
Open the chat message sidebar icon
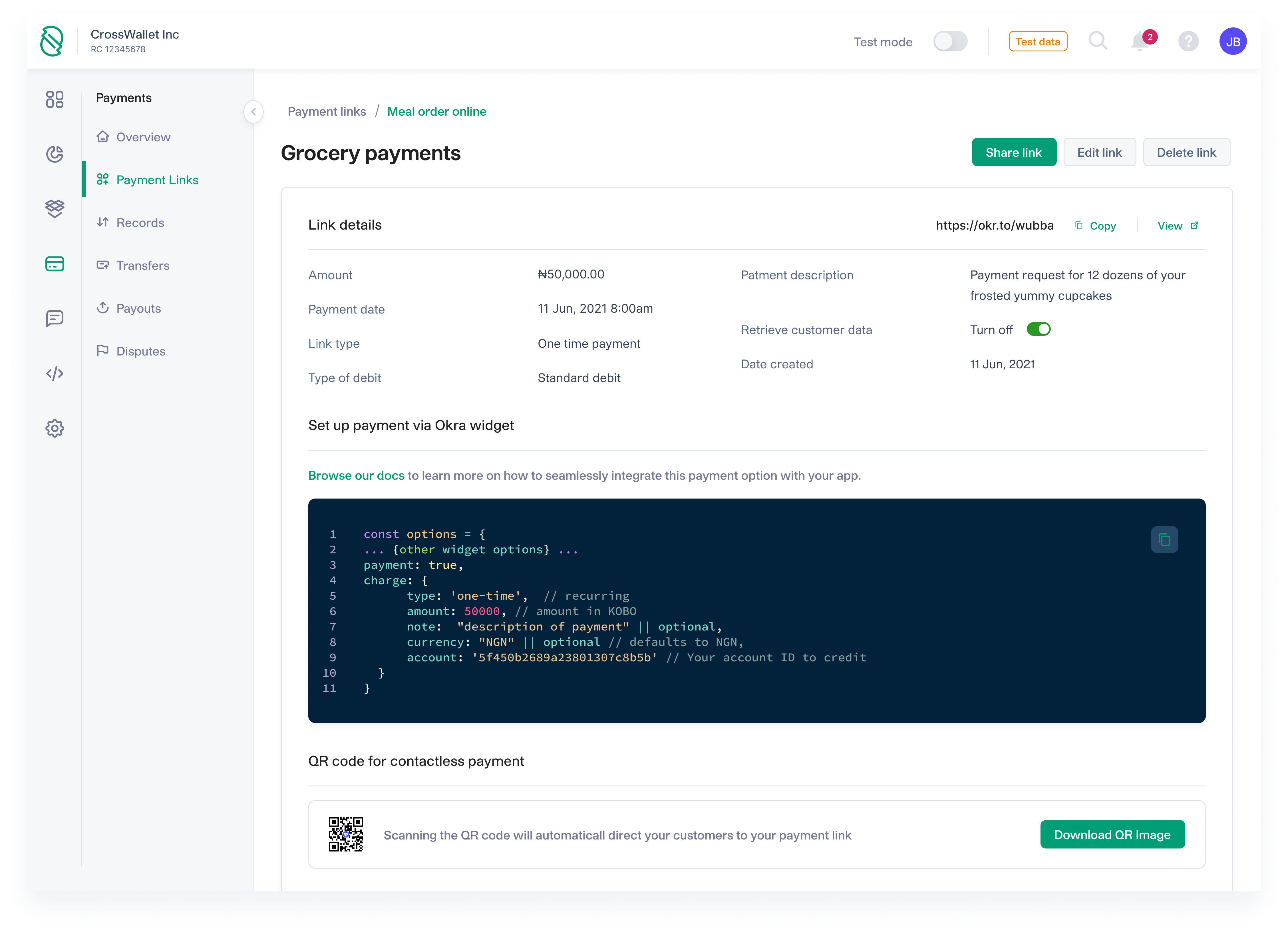tap(55, 318)
